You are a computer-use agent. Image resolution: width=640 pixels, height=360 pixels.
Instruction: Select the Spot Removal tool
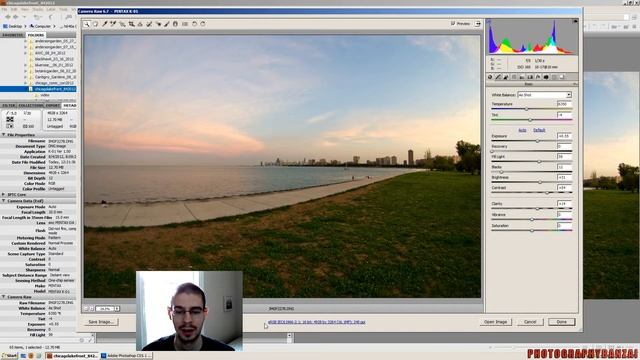point(149,24)
